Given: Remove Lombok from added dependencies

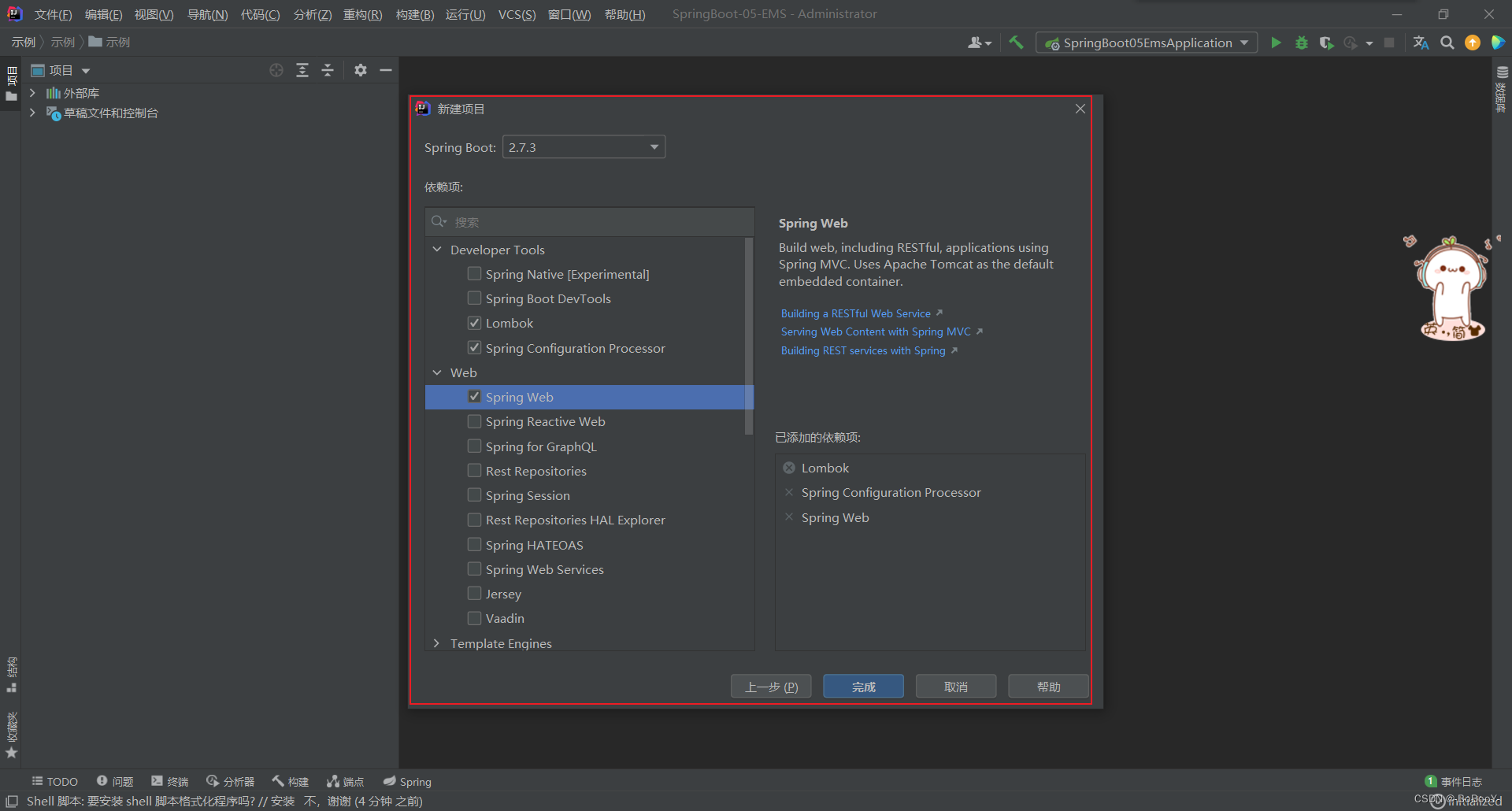Looking at the screenshot, I should 789,468.
